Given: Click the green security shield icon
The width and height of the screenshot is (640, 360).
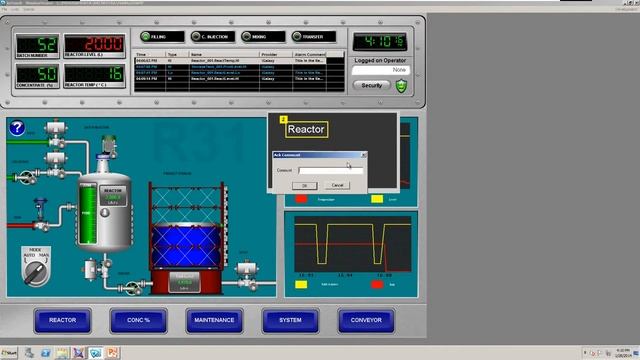Looking at the screenshot, I should coord(402,86).
